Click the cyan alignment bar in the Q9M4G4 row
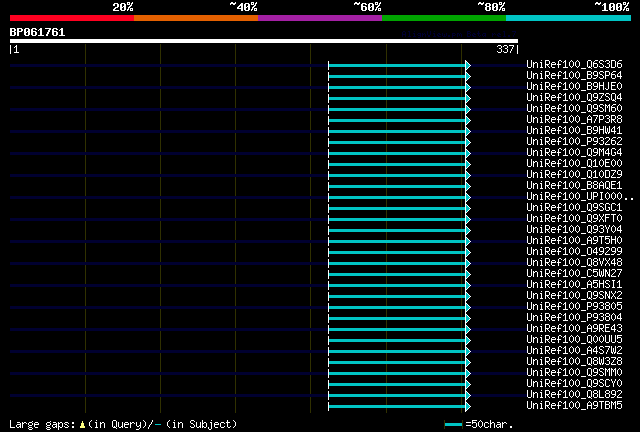 pyautogui.click(x=397, y=154)
